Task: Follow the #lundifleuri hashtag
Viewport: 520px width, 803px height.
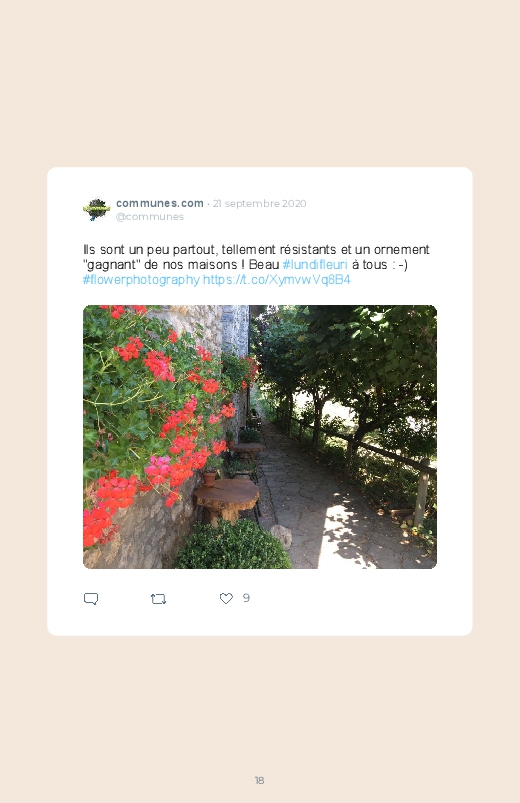Action: pyautogui.click(x=315, y=264)
